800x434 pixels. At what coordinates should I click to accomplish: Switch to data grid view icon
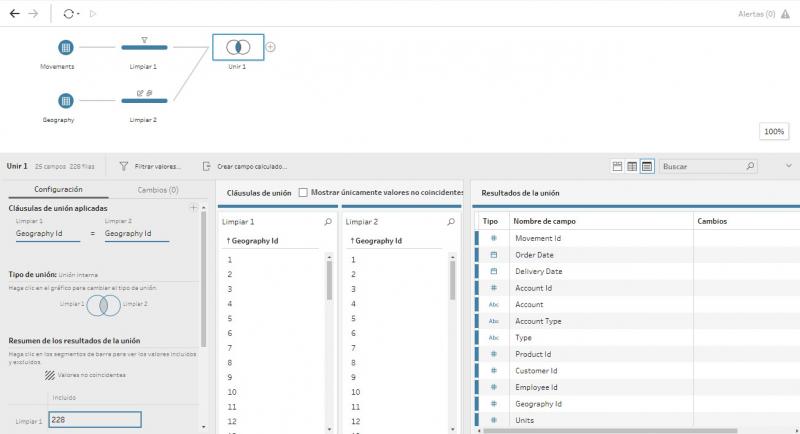click(x=632, y=166)
